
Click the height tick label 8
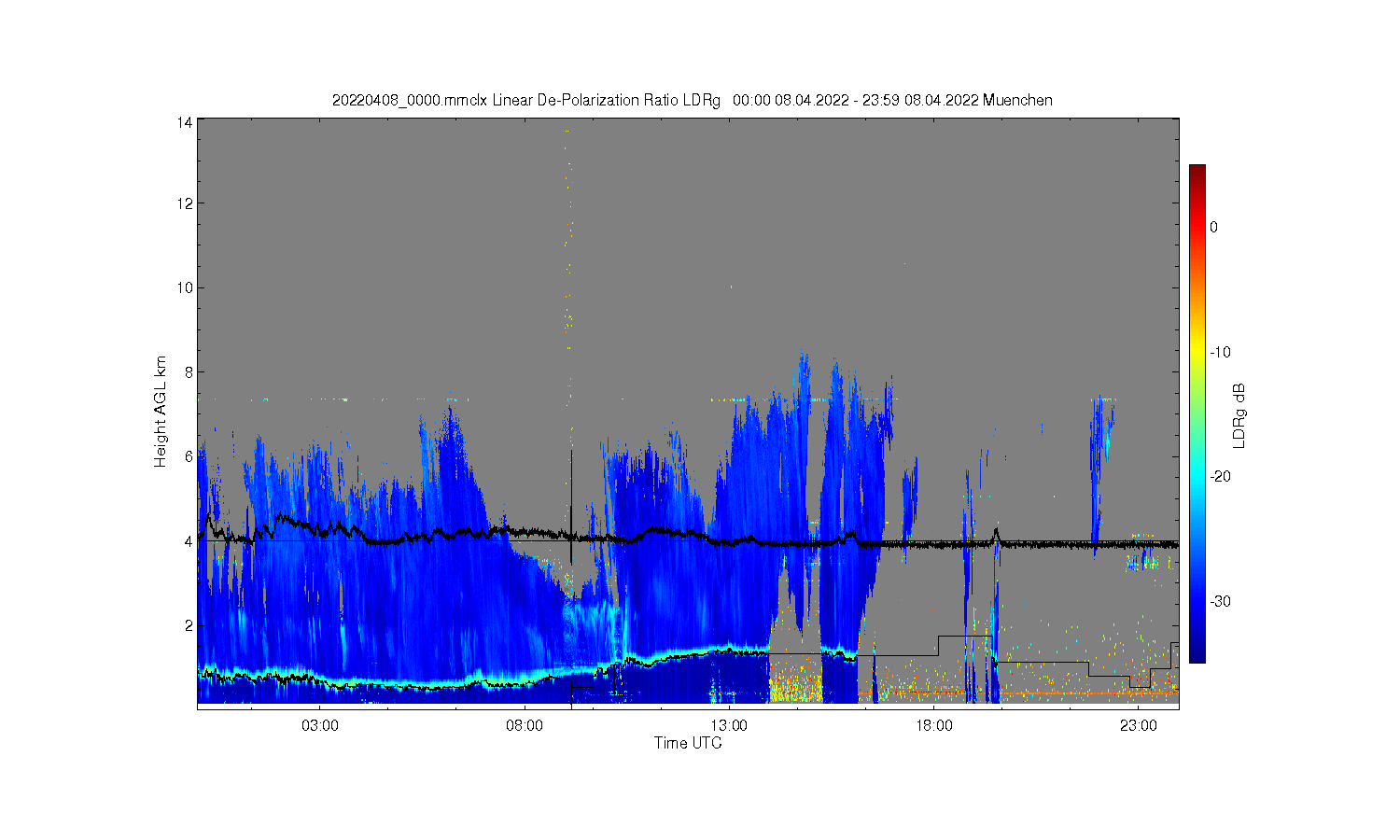pyautogui.click(x=189, y=371)
